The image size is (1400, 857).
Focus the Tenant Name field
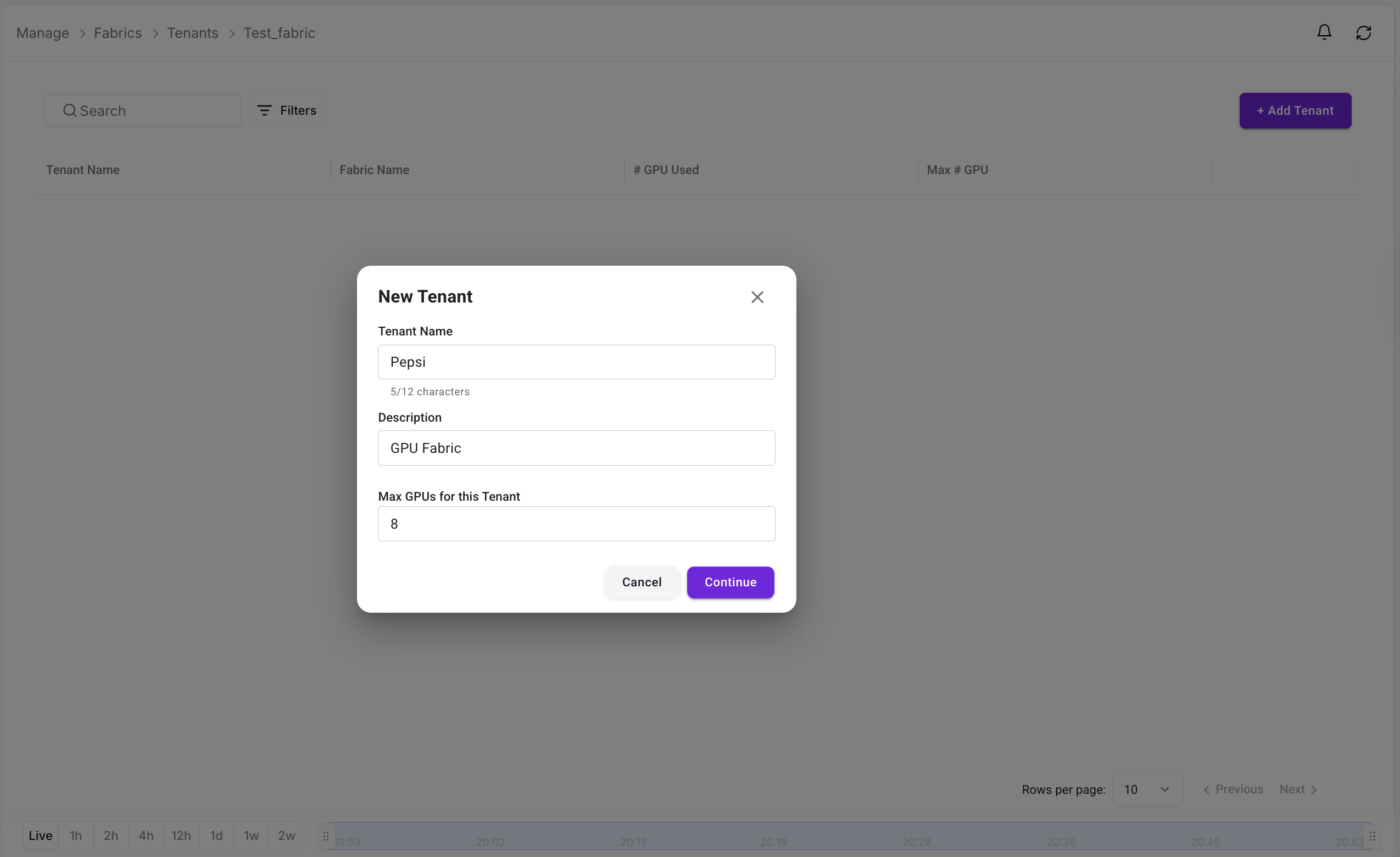pyautogui.click(x=576, y=362)
